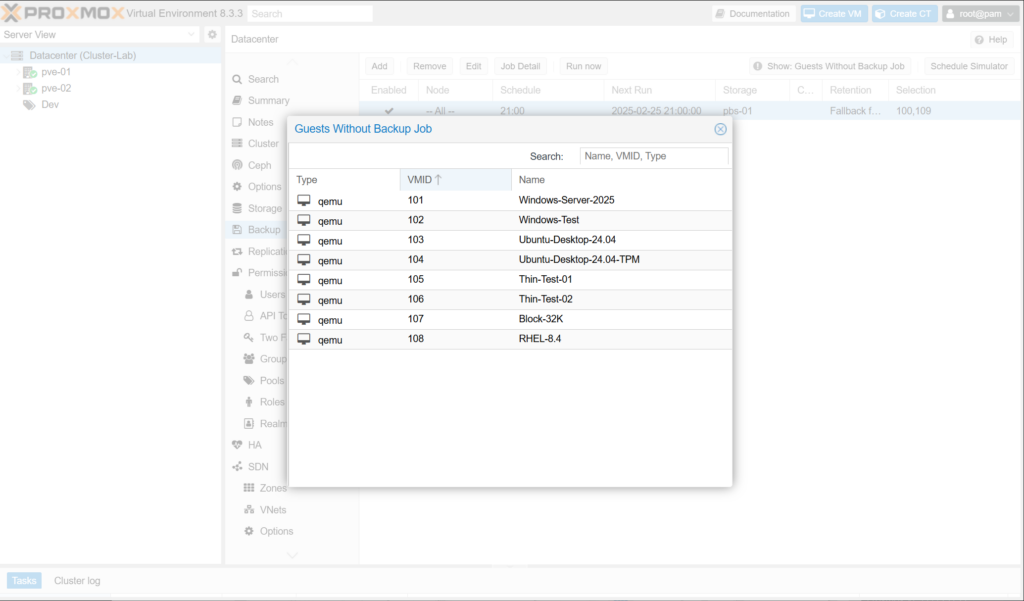Click the Notes icon in sidebar menu
Screen dimensions: 1024x601
click(237, 122)
